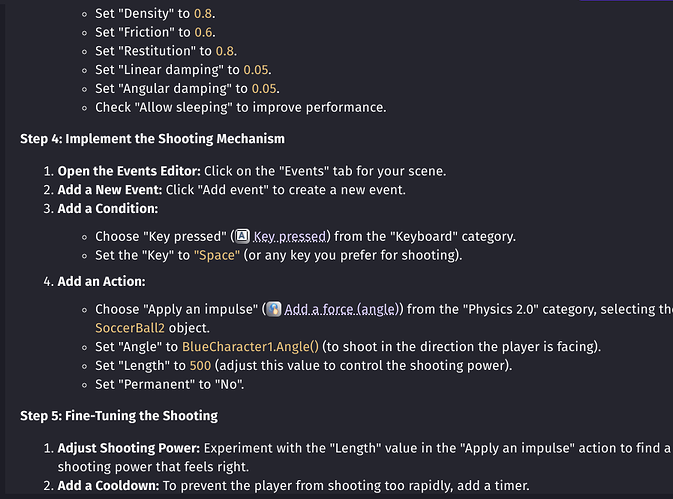Open the Add a force (angle) link
This screenshot has width=673, height=499.
click(341, 309)
